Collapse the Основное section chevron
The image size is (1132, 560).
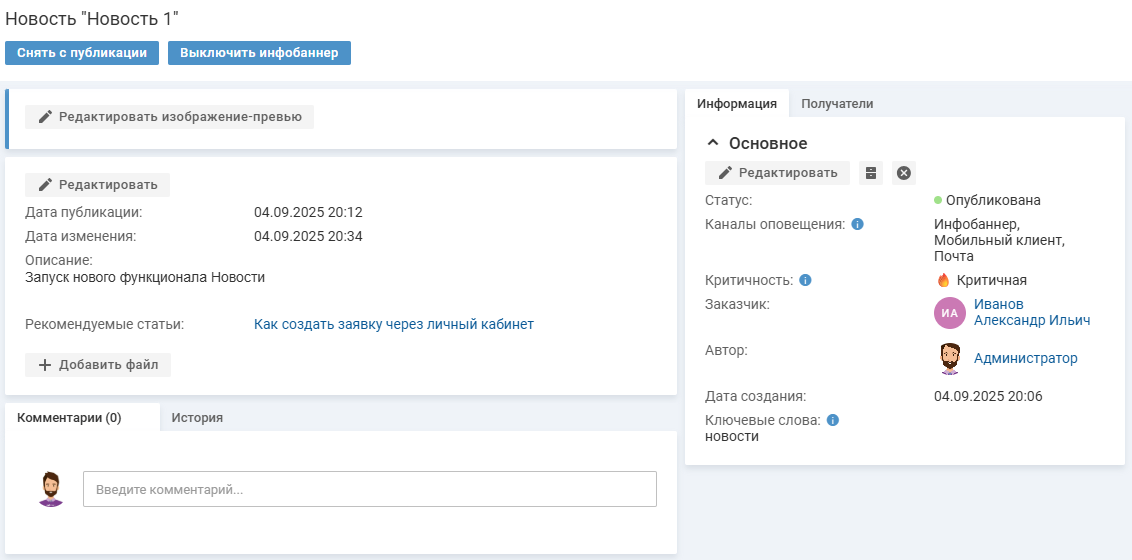[x=713, y=143]
